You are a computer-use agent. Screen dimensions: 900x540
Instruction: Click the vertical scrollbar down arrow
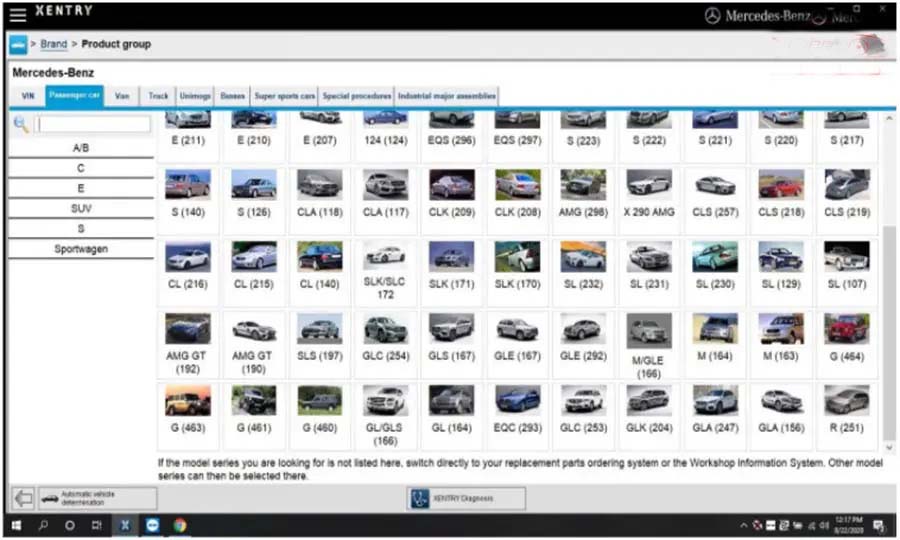889,449
